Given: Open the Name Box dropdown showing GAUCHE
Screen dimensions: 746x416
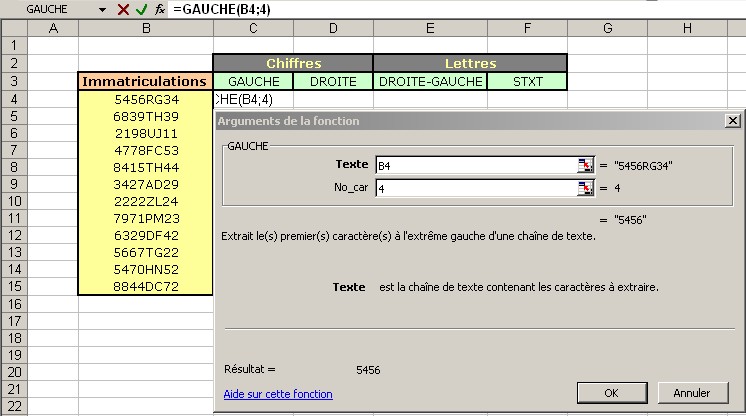Looking at the screenshot, I should pos(103,9).
